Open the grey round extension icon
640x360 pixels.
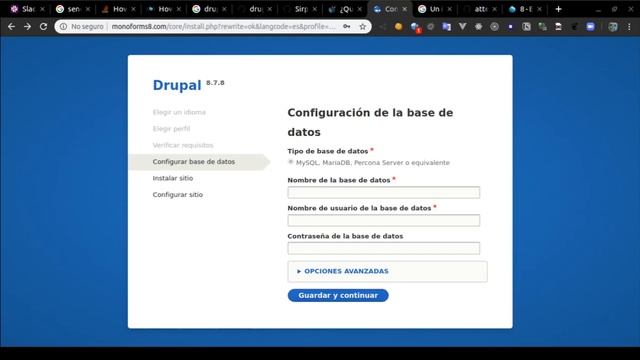(494, 27)
